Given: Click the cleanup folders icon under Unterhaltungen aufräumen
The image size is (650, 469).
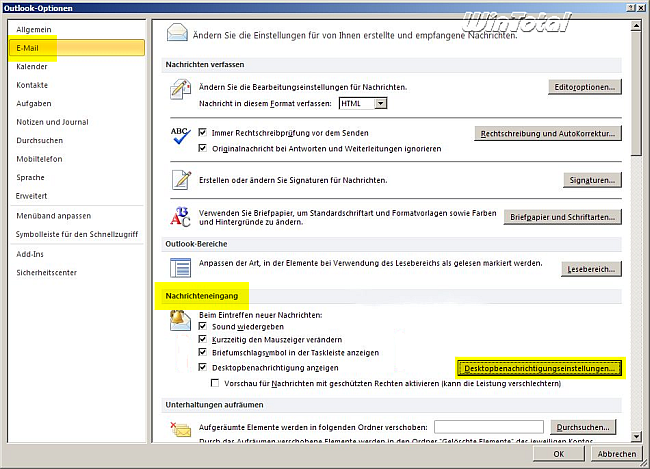Looking at the screenshot, I should [181, 430].
